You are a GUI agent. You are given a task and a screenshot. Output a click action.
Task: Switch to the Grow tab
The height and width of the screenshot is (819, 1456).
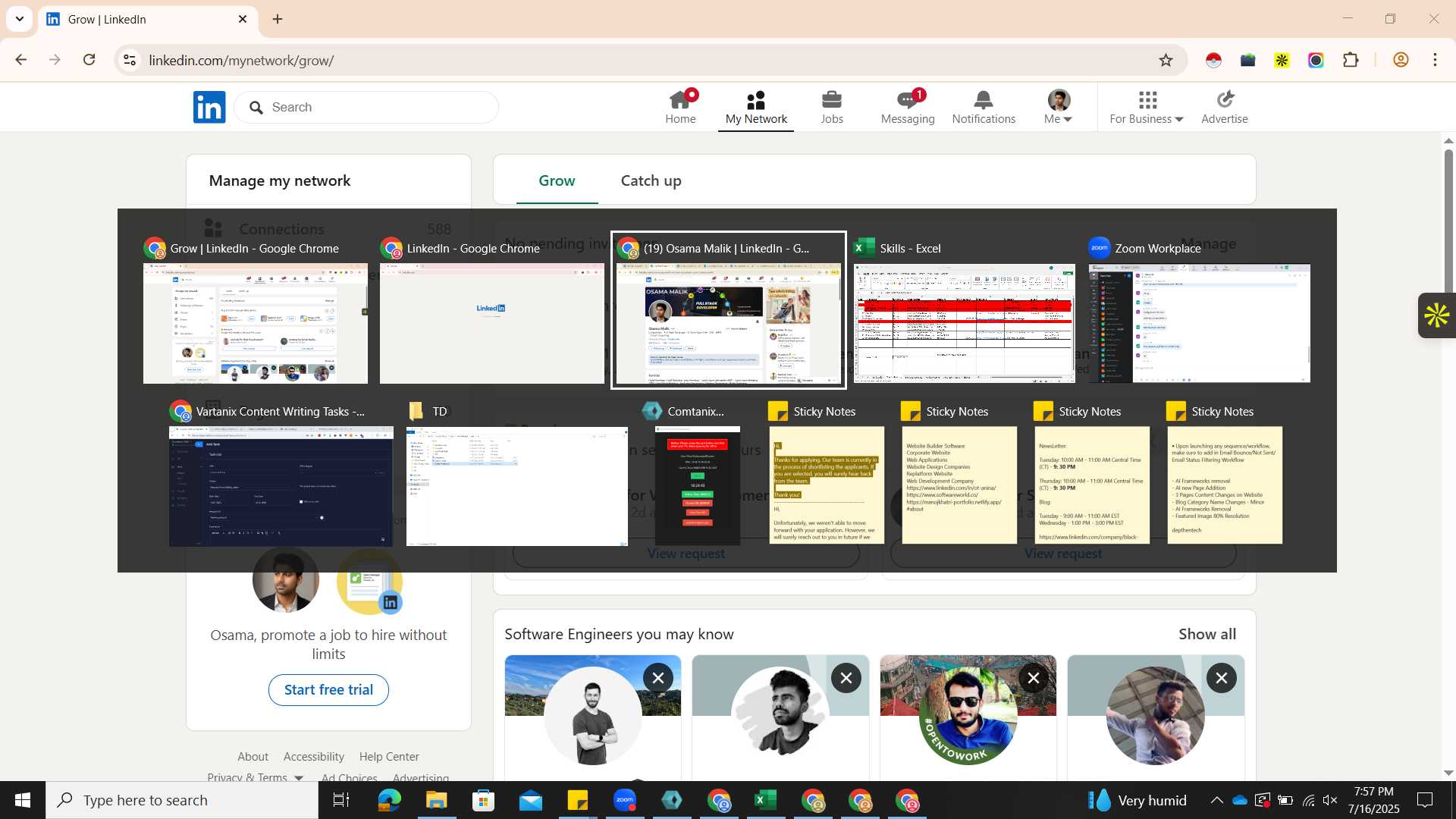(557, 180)
